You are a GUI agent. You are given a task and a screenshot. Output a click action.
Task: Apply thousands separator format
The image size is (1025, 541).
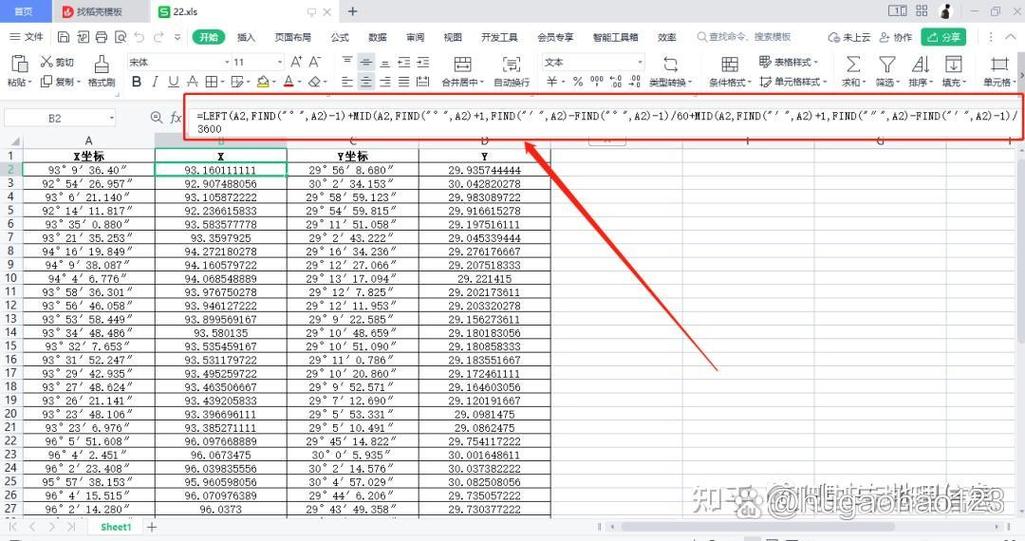point(596,82)
